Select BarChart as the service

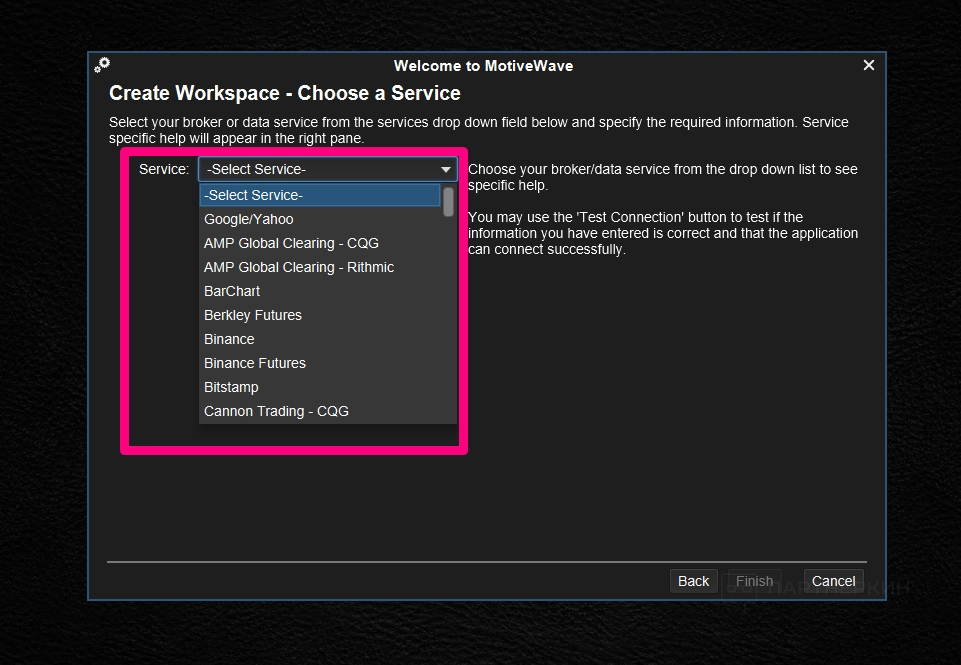[320, 291]
